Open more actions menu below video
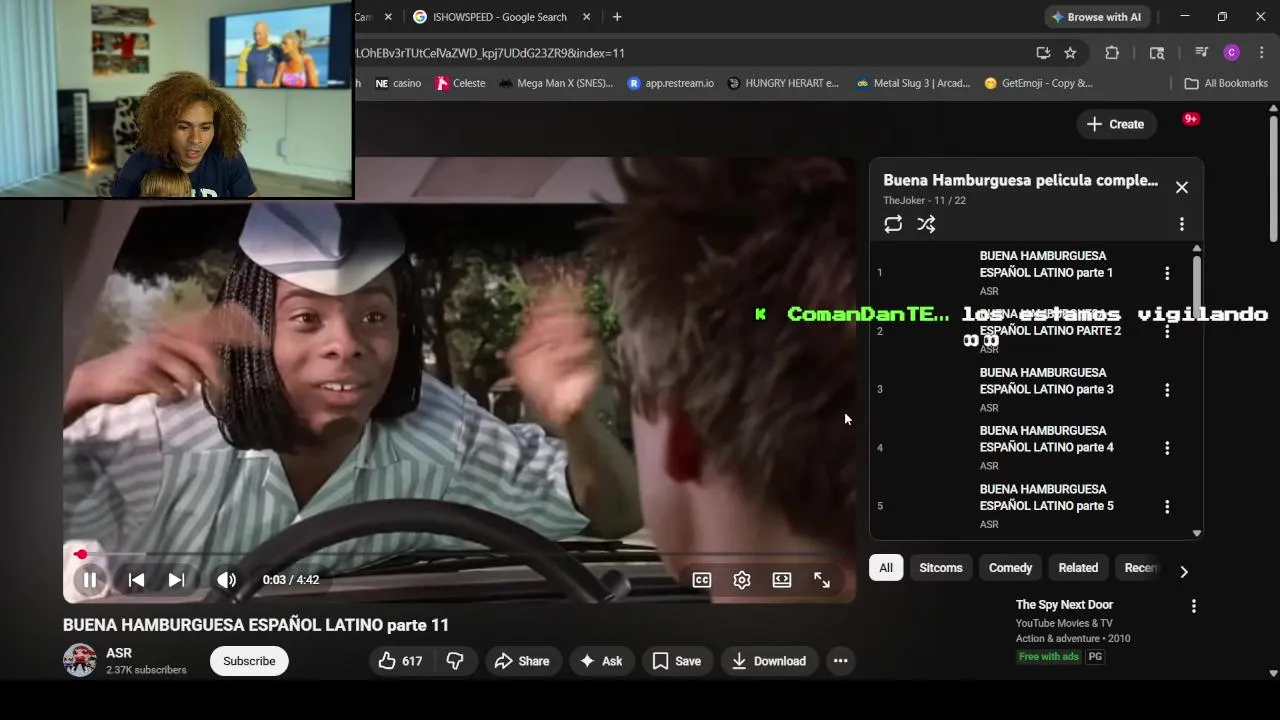 pyautogui.click(x=840, y=661)
